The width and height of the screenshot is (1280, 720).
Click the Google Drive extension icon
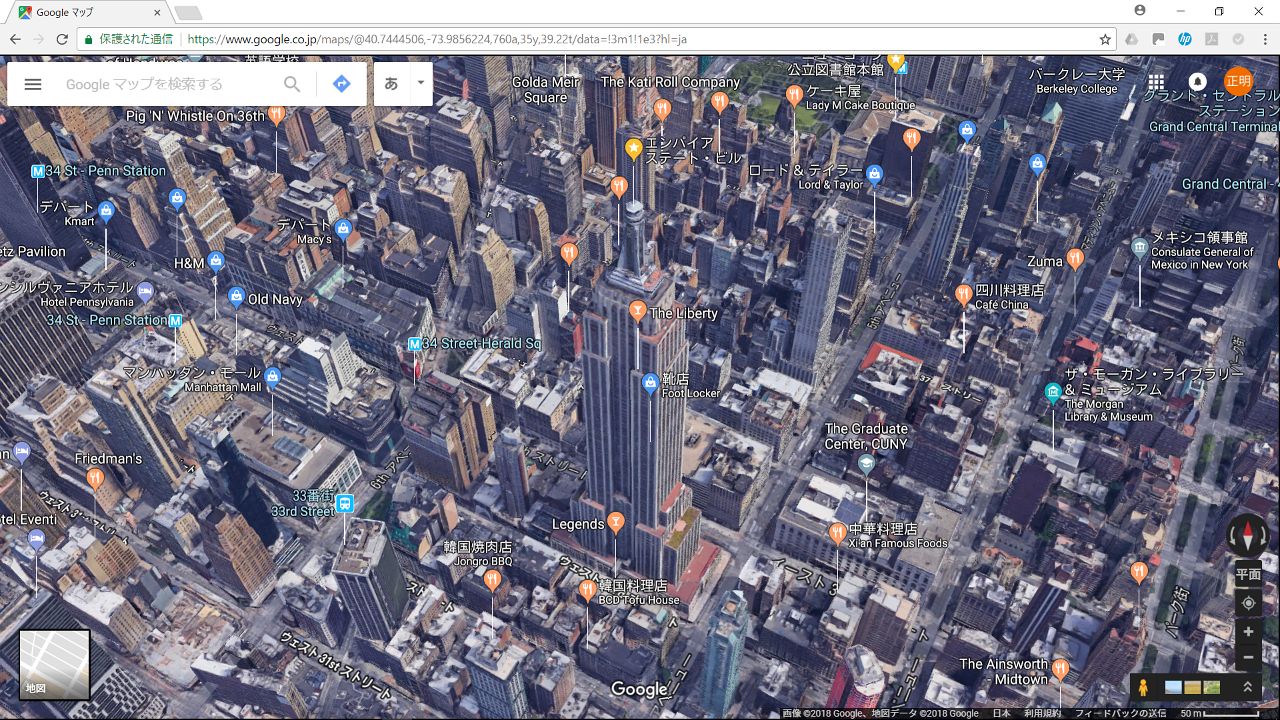pos(1132,39)
